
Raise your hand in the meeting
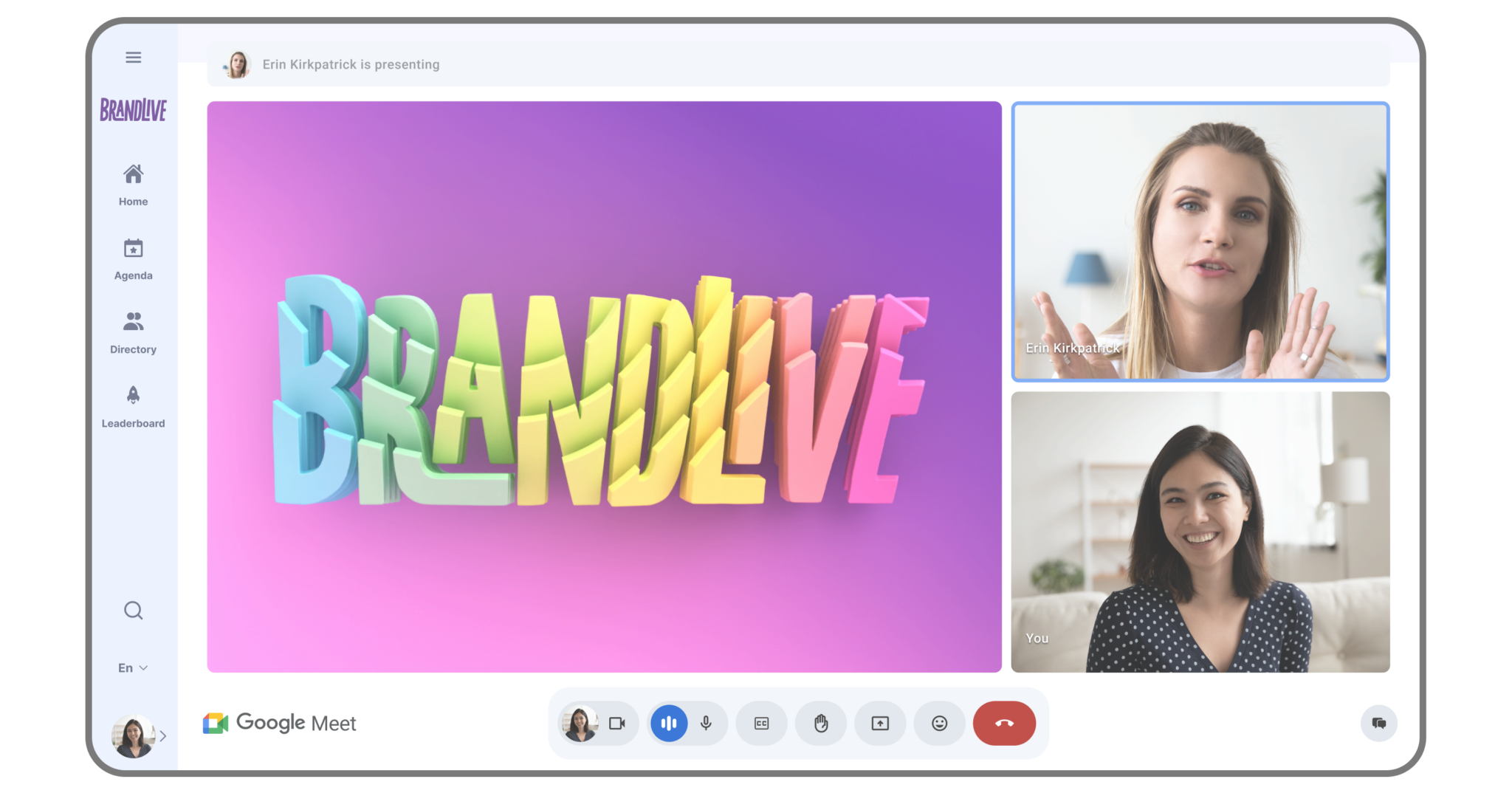[821, 724]
